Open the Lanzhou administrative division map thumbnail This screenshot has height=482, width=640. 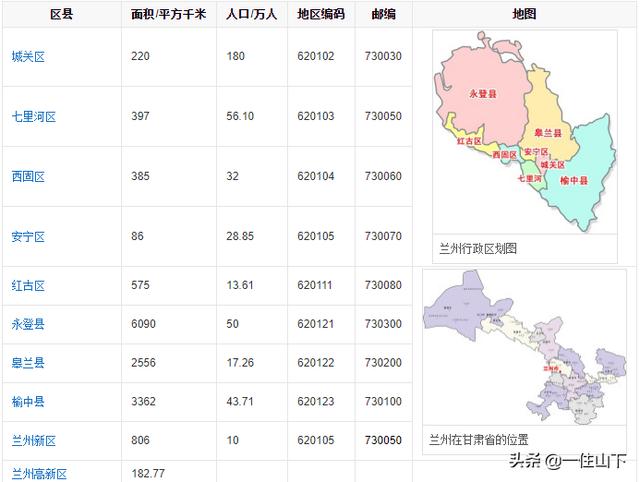525,132
